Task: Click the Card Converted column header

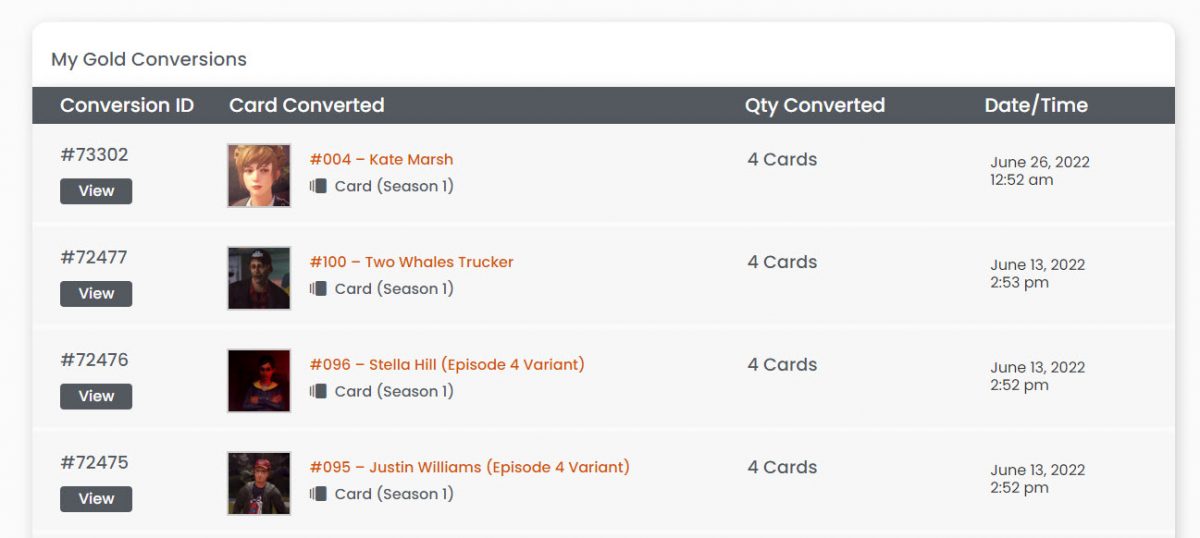Action: 307,105
